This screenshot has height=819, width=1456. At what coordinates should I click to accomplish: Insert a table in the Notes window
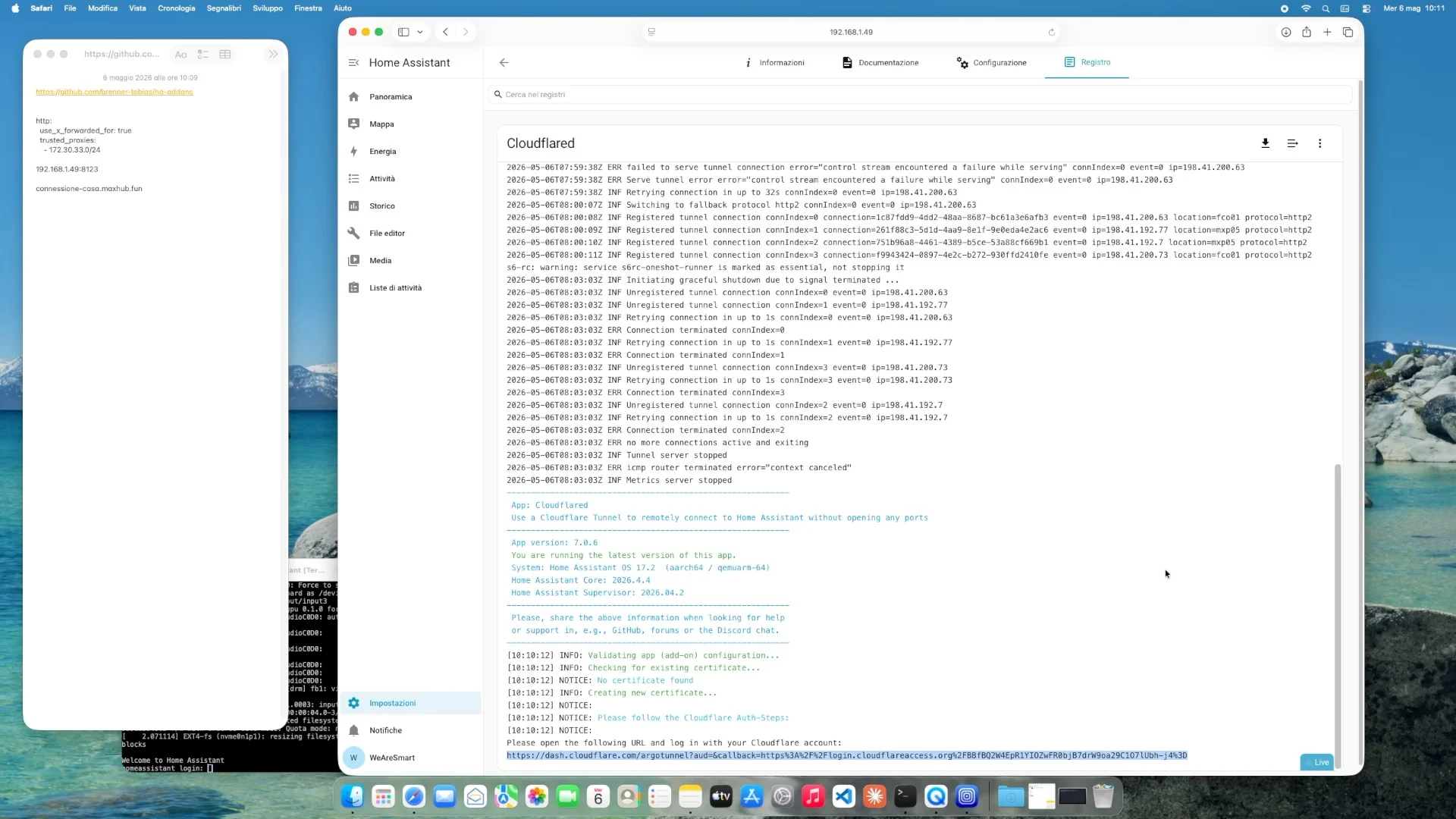(225, 55)
